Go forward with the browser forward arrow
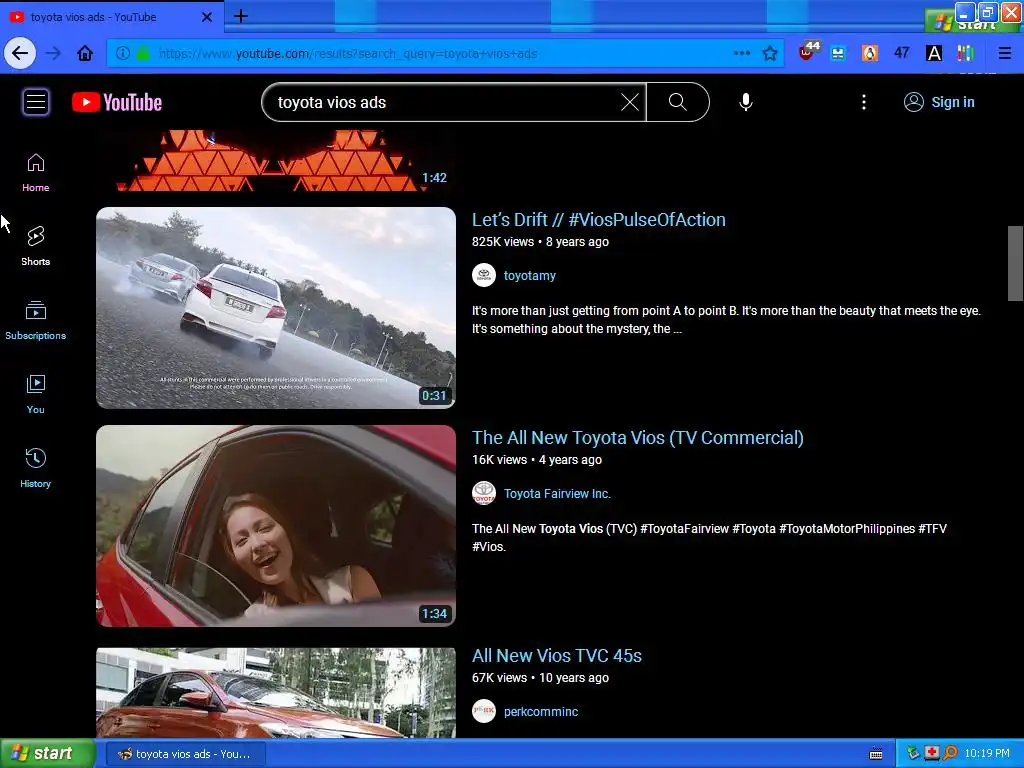1024x768 pixels. [x=53, y=54]
